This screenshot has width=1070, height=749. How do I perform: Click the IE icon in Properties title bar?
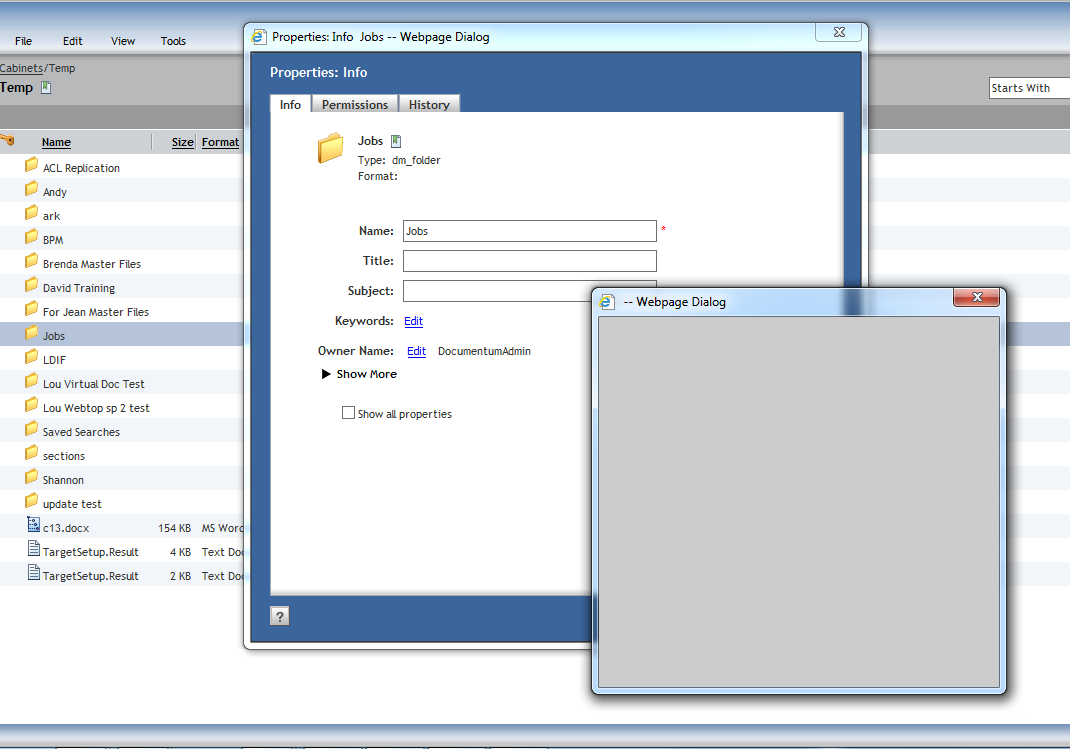pos(259,37)
